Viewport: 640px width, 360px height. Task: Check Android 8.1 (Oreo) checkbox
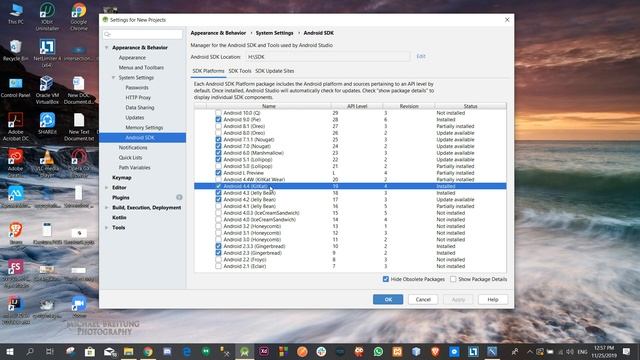pyautogui.click(x=218, y=126)
